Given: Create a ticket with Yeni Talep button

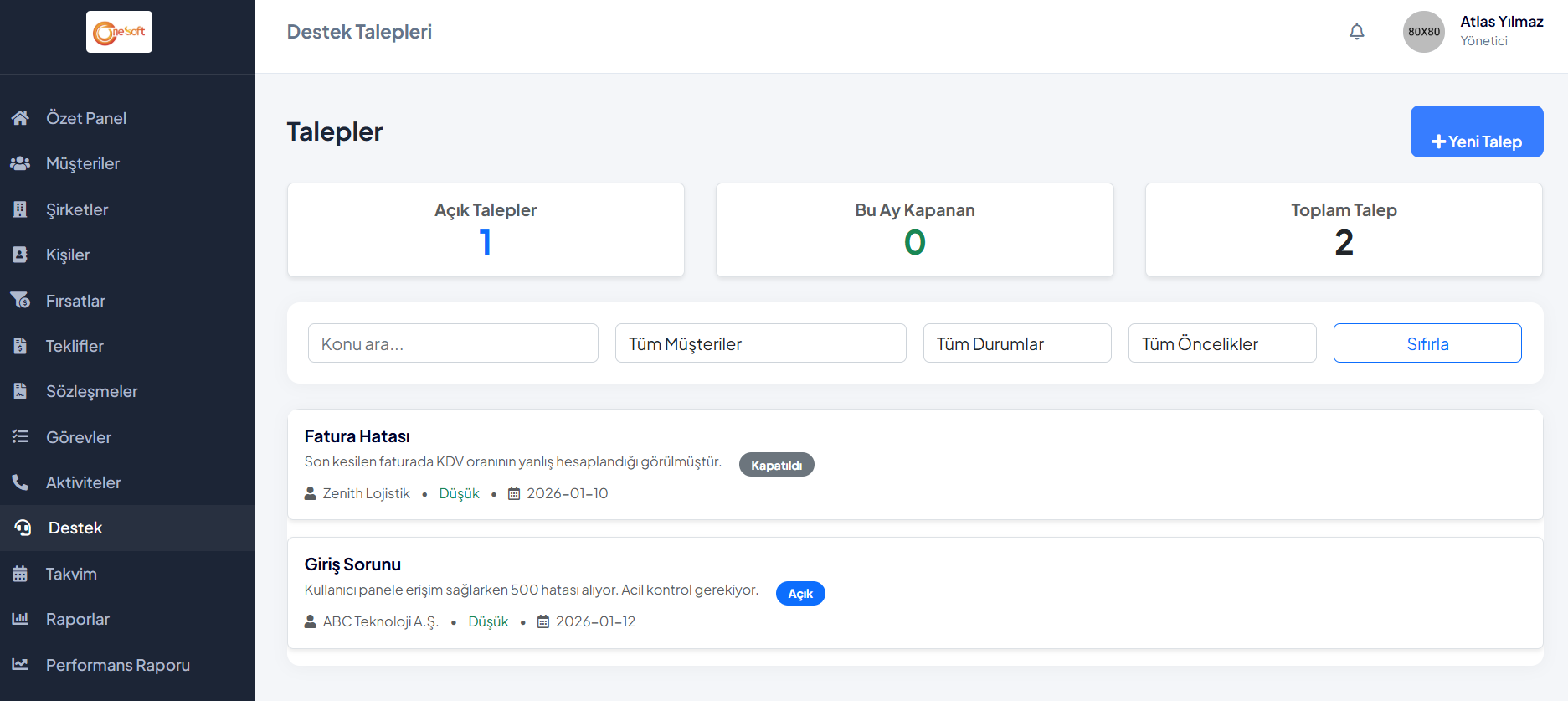Looking at the screenshot, I should tap(1476, 132).
